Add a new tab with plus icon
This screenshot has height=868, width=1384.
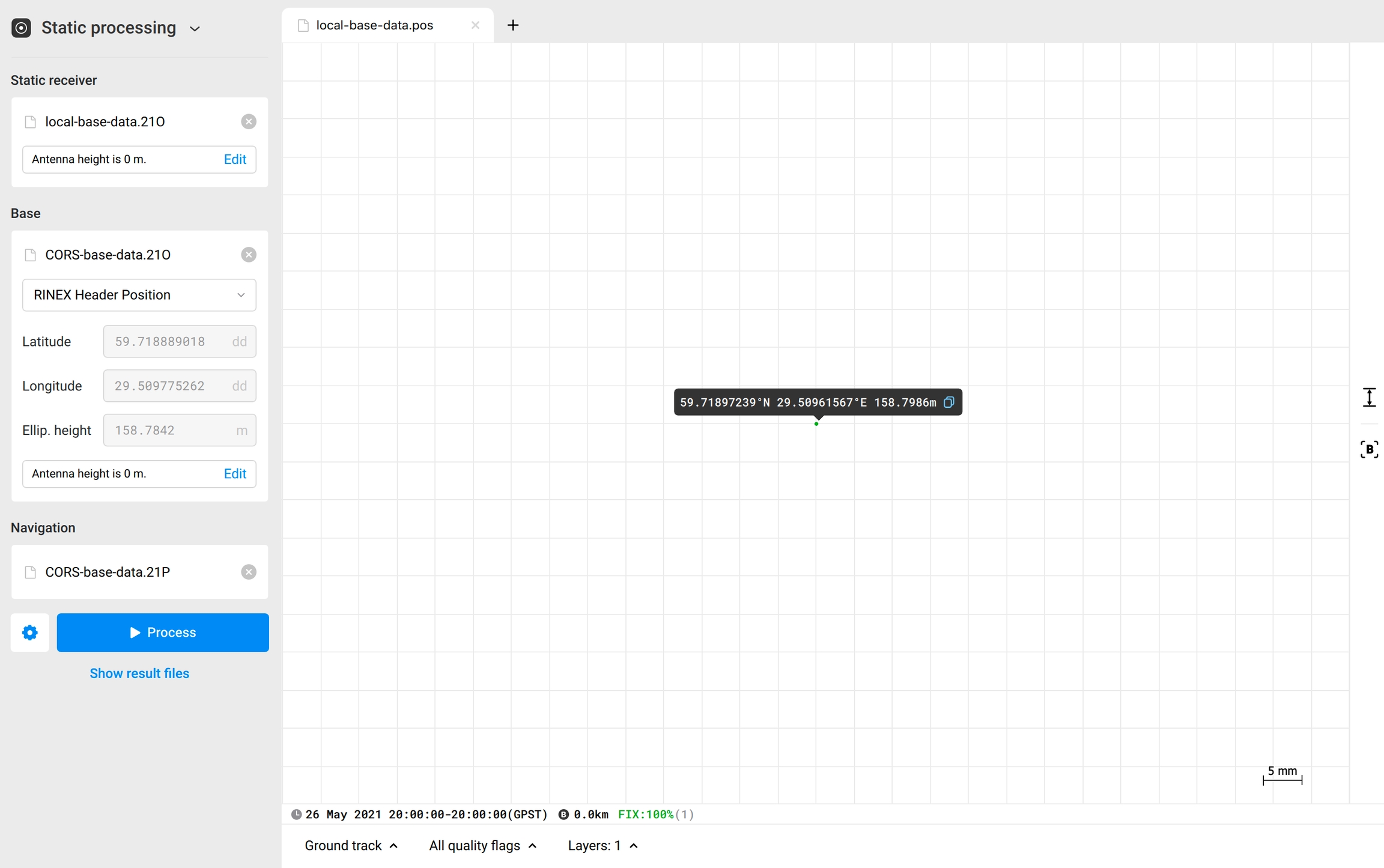click(513, 25)
